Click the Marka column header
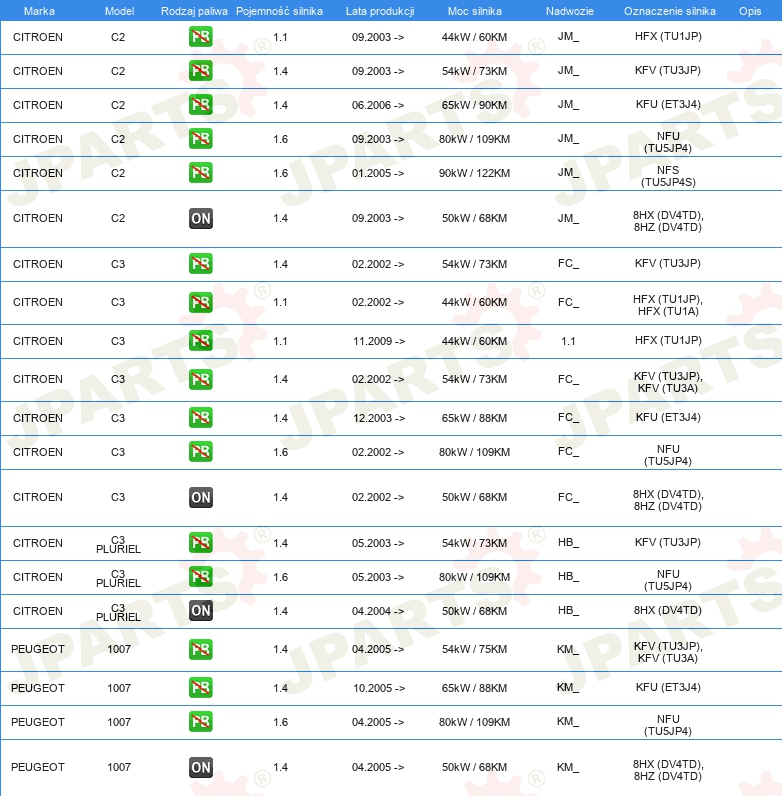 39,11
